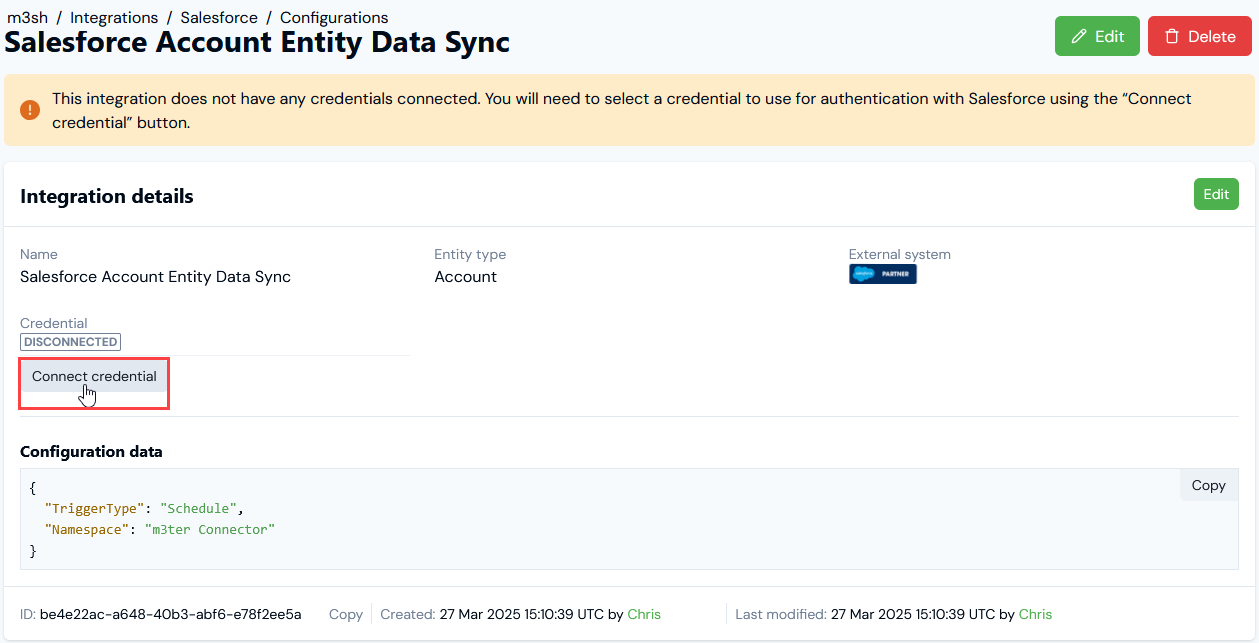Click the DISCONNECTED credential status badge
Screen dimensions: 1259x643
[70, 342]
